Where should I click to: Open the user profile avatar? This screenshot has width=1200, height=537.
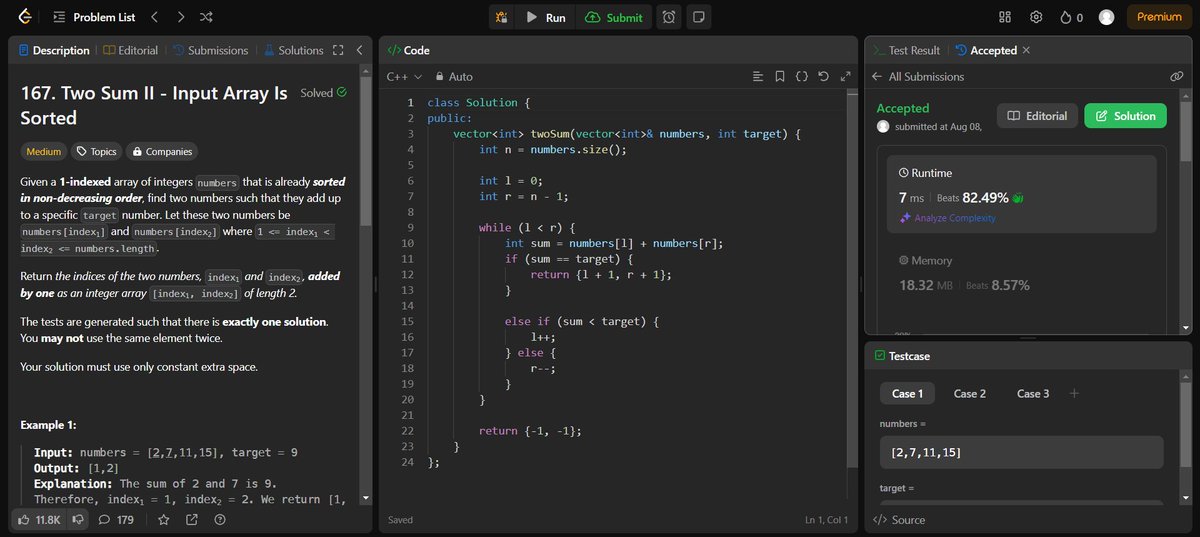tap(1106, 17)
